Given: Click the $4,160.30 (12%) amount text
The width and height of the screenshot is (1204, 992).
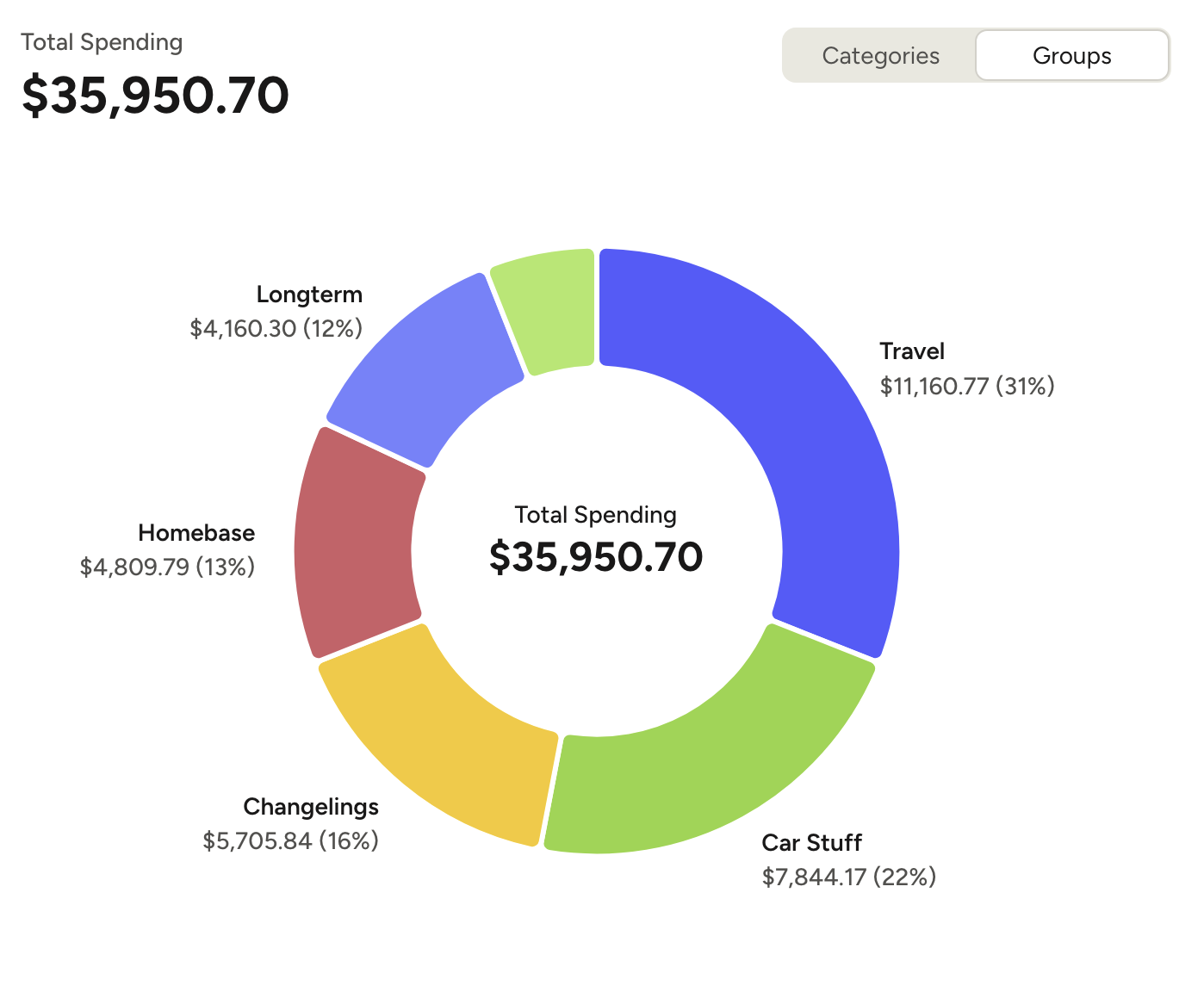Looking at the screenshot, I should [276, 328].
